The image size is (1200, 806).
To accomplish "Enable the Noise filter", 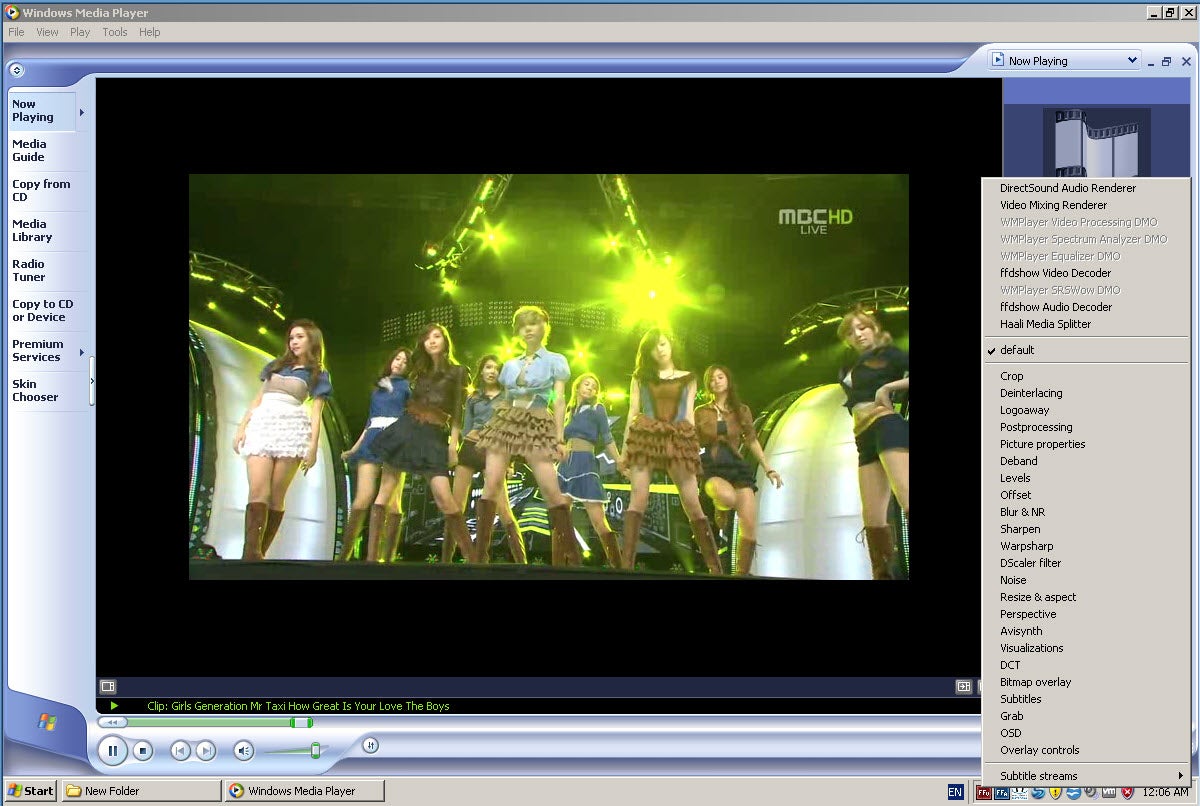I will click(1086, 580).
